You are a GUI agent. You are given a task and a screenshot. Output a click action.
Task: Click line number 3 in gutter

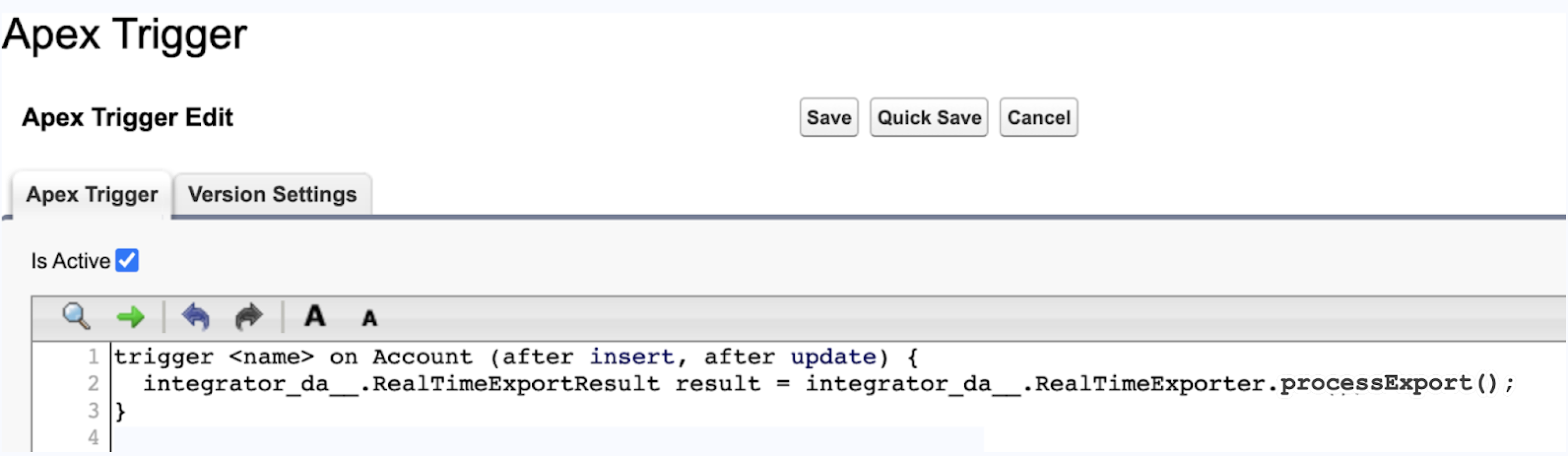93,410
